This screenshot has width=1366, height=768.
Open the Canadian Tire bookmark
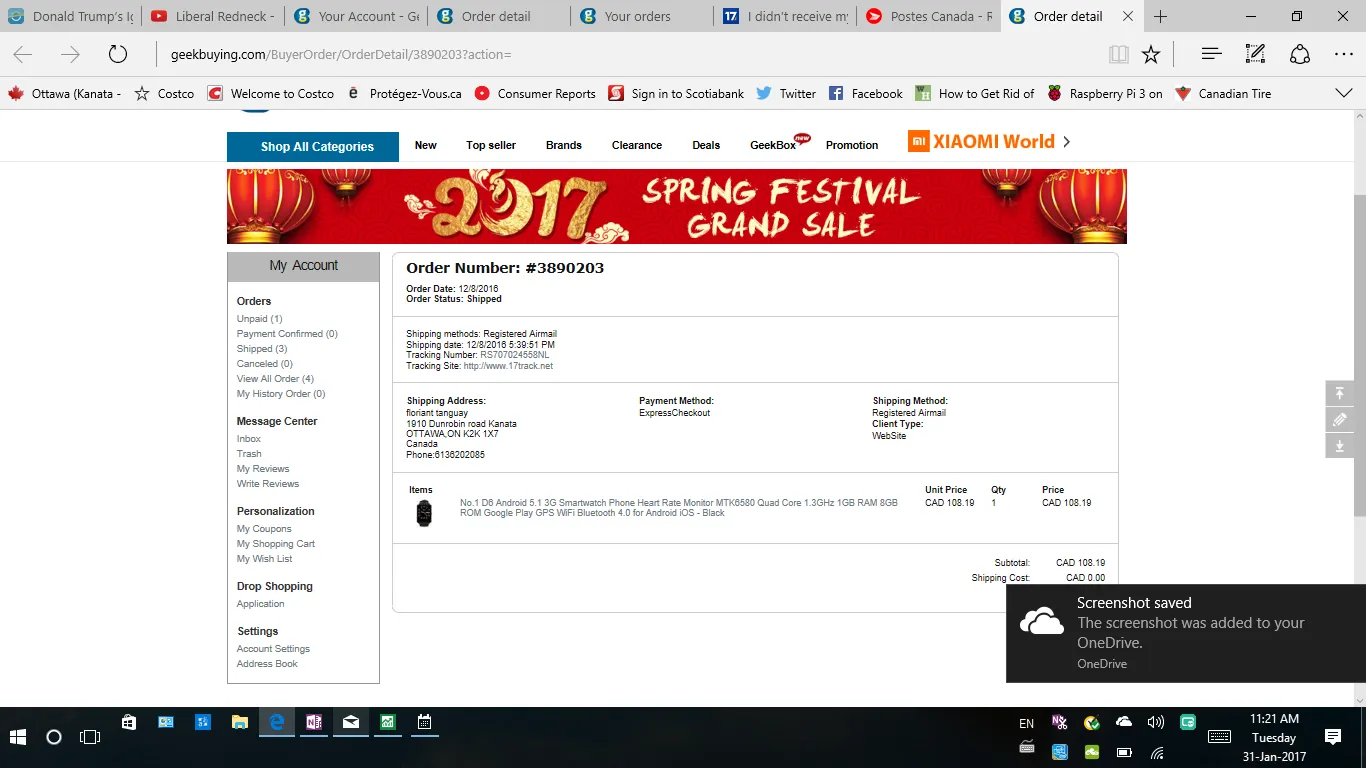pos(1223,93)
